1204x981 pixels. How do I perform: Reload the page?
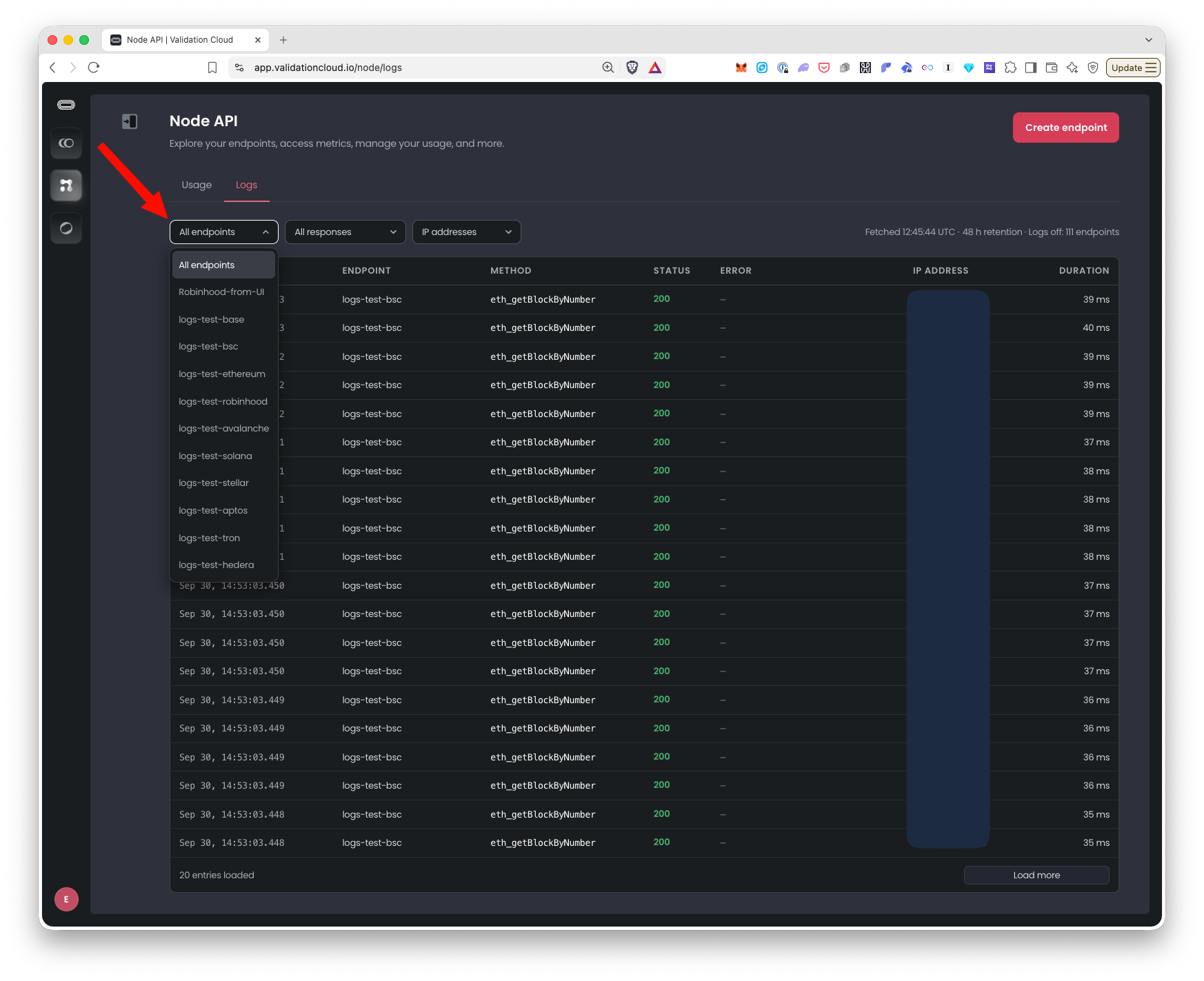point(94,68)
